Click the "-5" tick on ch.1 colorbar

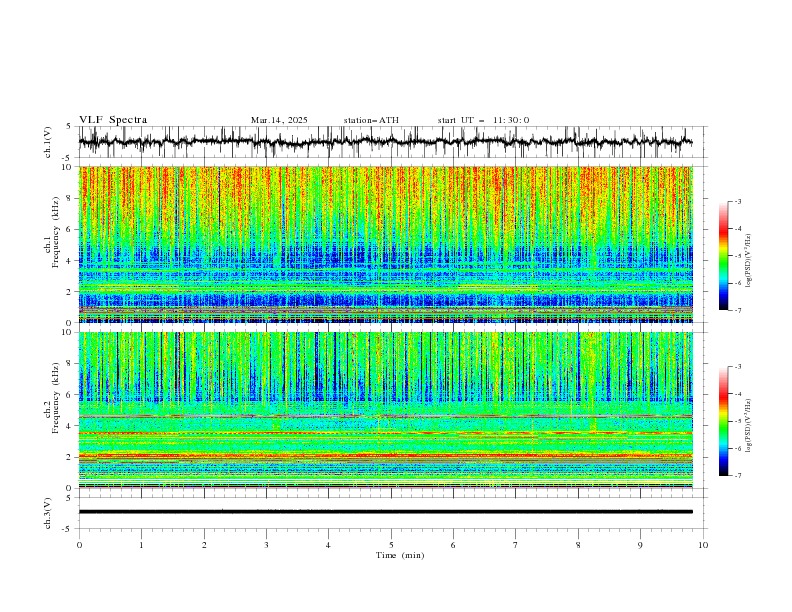pyautogui.click(x=737, y=256)
